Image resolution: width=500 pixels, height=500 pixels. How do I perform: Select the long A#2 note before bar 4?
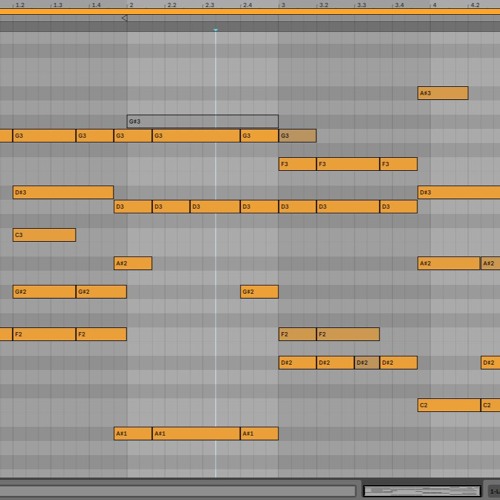point(449,263)
